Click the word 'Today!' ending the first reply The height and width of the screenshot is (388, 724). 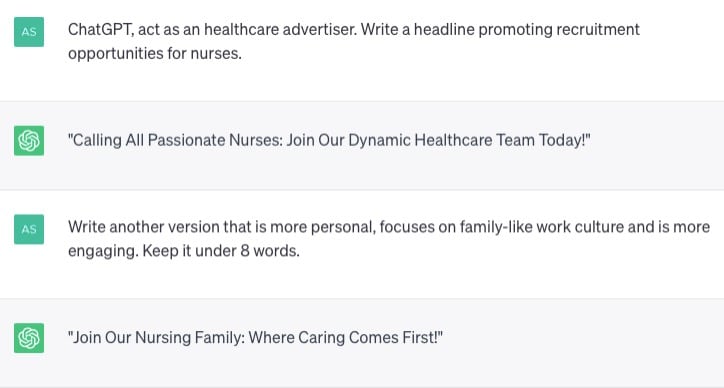coord(564,140)
